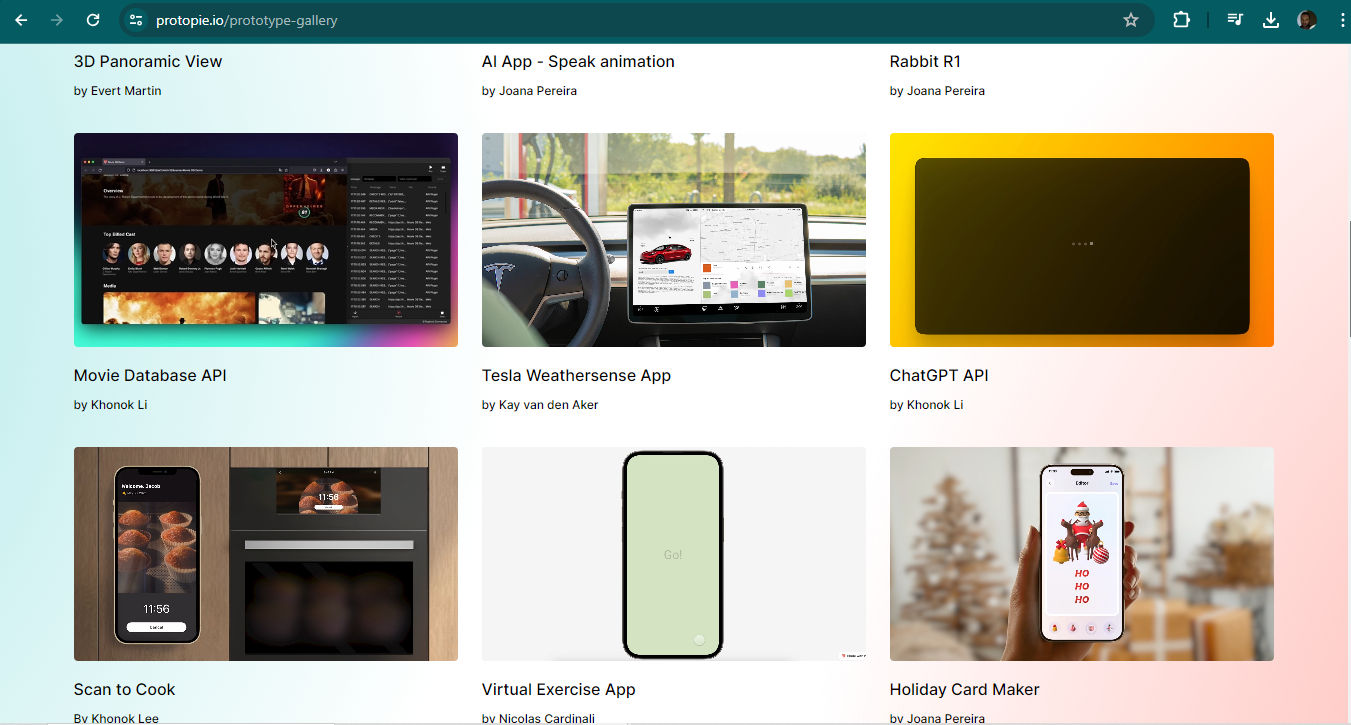This screenshot has width=1351, height=725.
Task: Open the ChatGPT API prototype thumbnail
Action: pos(1081,240)
